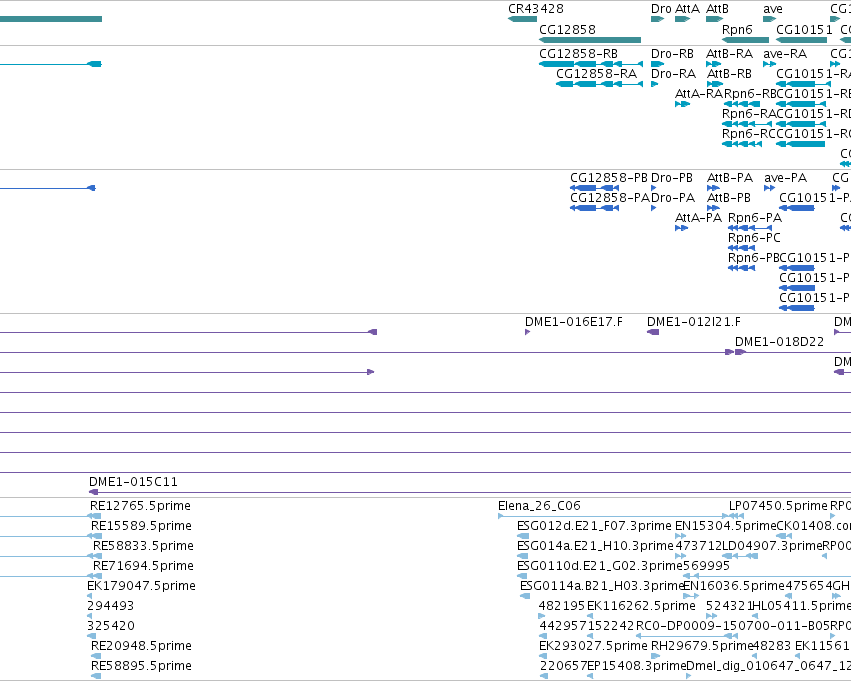Select the AttB-PA protein label

[730, 178]
